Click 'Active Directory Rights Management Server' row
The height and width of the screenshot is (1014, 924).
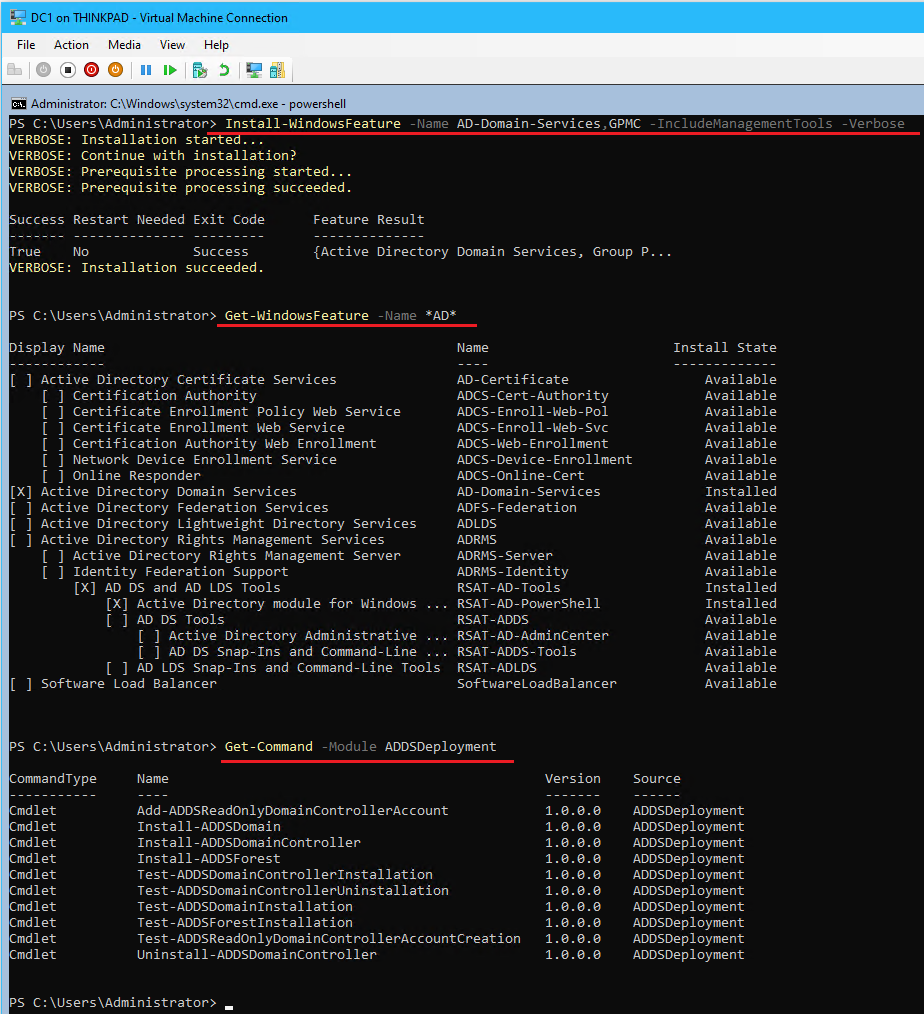[x=393, y=556]
